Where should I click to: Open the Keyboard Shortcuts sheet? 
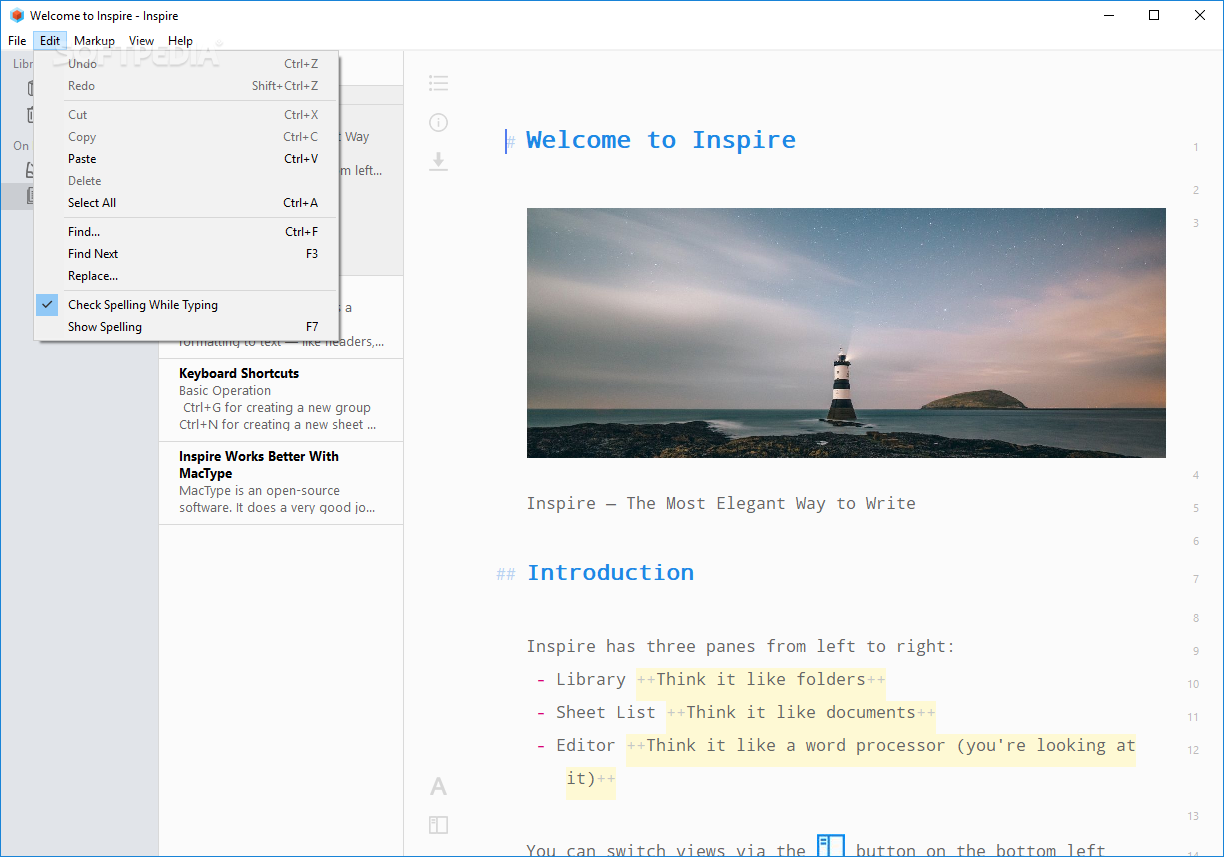point(281,400)
